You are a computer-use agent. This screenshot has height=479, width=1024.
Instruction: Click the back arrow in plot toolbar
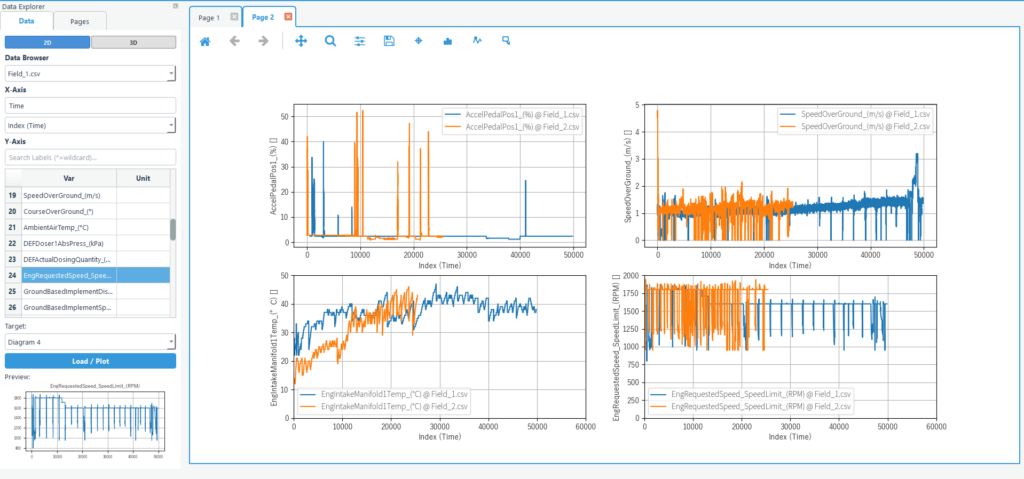(x=235, y=41)
